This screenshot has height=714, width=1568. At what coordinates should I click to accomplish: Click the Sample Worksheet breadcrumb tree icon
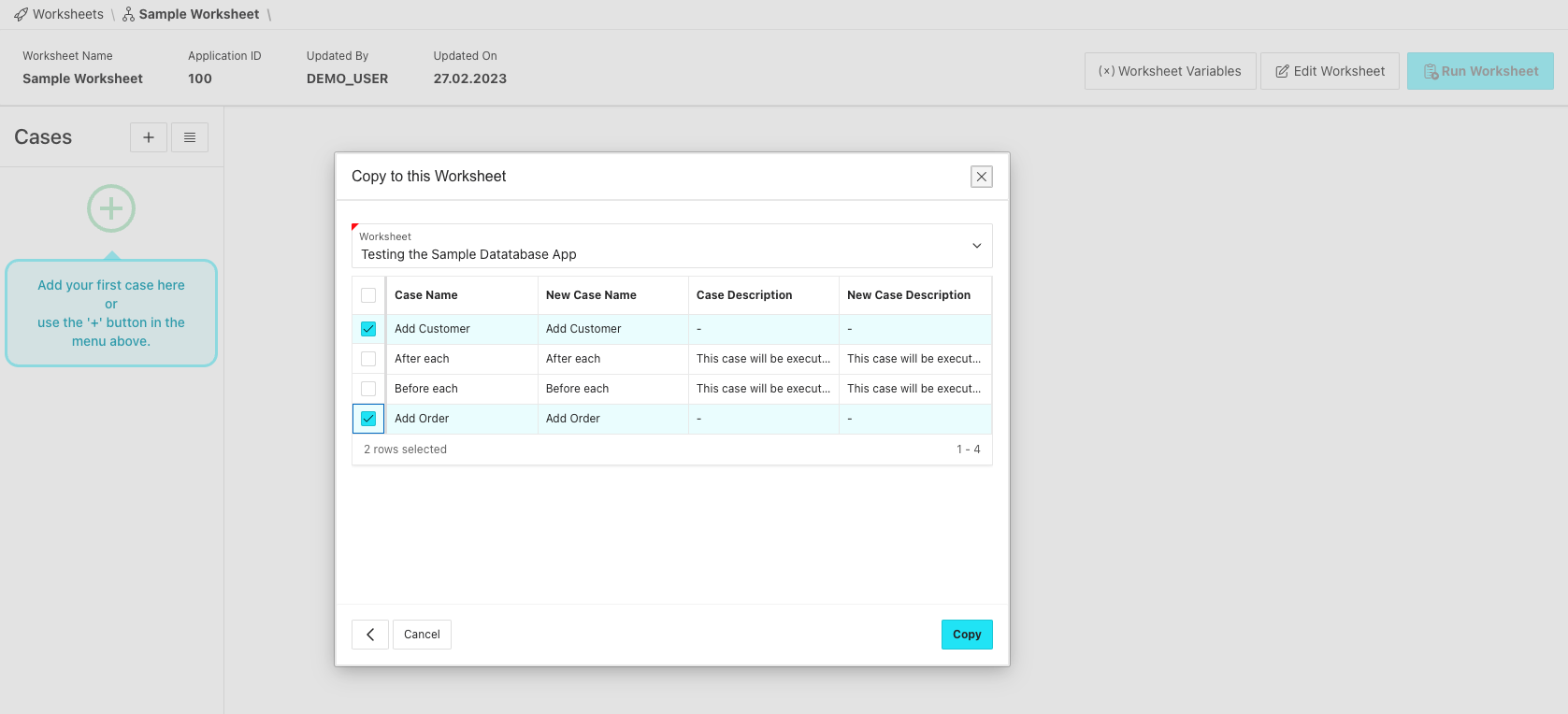[x=128, y=15]
